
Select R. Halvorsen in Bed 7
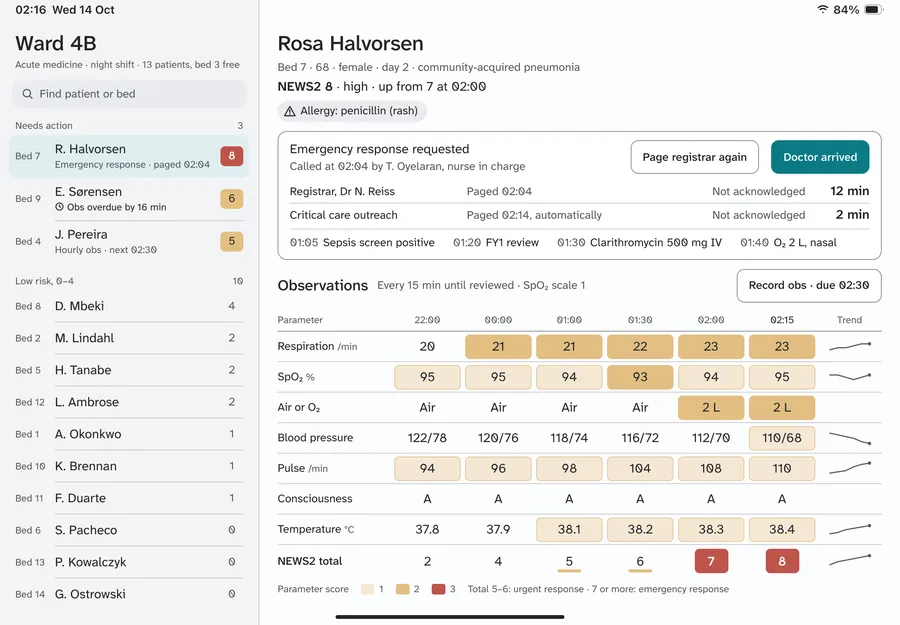pyautogui.click(x=129, y=156)
